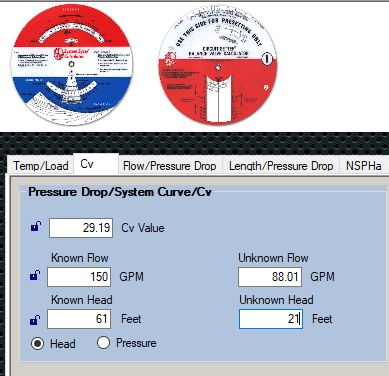
Task: Toggle the lock icon beside Cv Value
Action: pos(36,227)
